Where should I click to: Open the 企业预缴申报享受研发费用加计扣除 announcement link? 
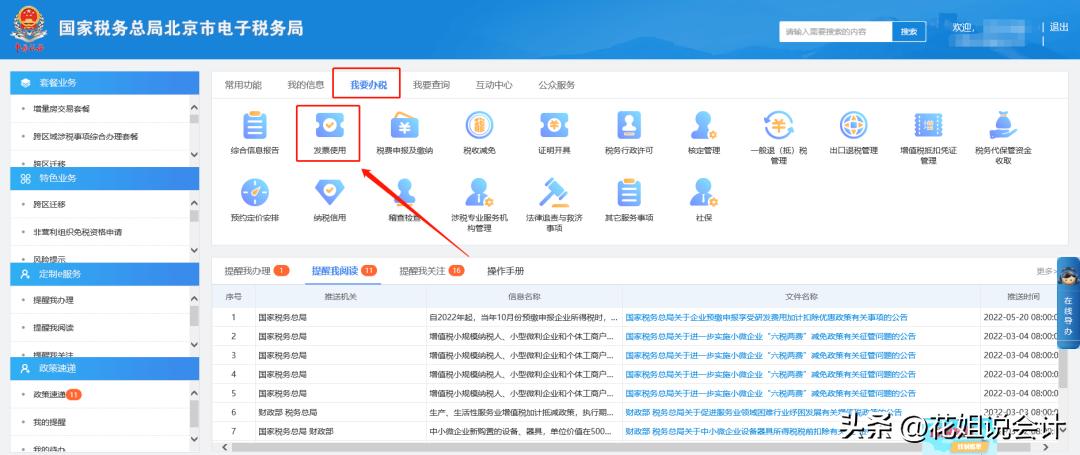[766, 317]
